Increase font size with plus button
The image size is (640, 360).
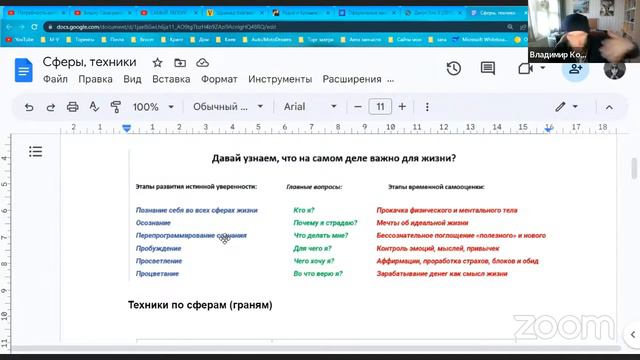coord(402,107)
